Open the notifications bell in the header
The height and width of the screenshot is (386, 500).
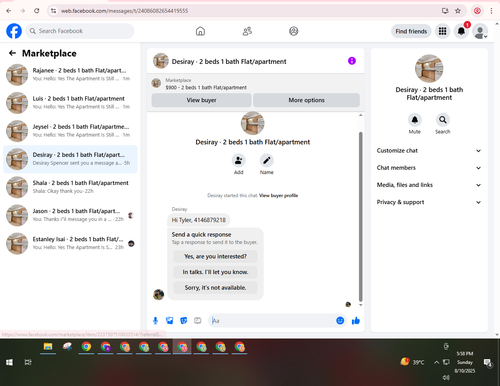(x=461, y=31)
